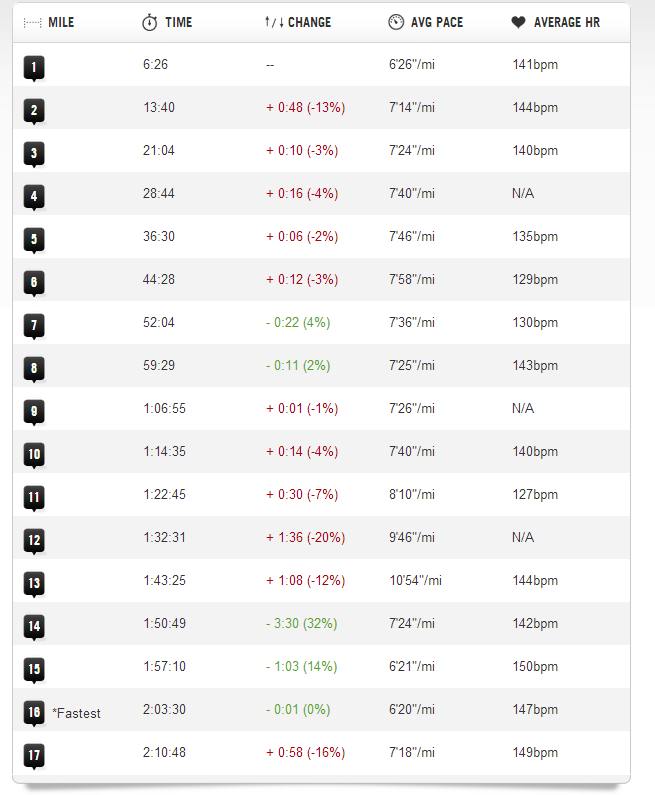This screenshot has width=655, height=795.
Task: Select mile 17 marker badge
Action: click(34, 756)
